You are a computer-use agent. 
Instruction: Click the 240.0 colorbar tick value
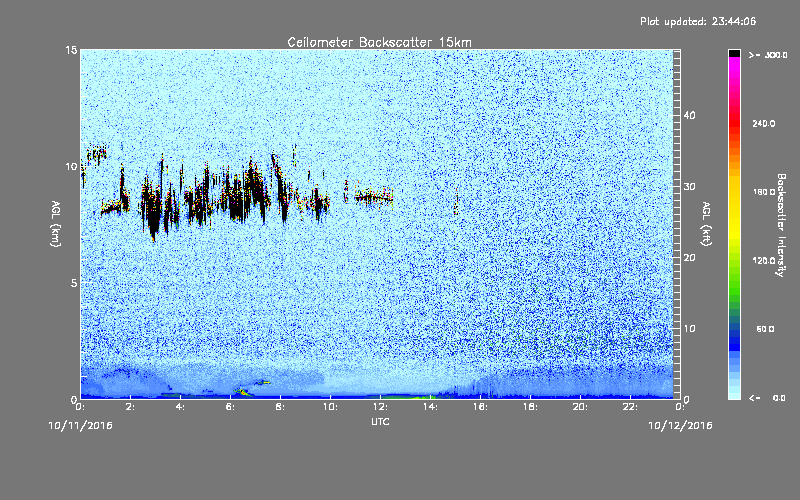coord(764,124)
